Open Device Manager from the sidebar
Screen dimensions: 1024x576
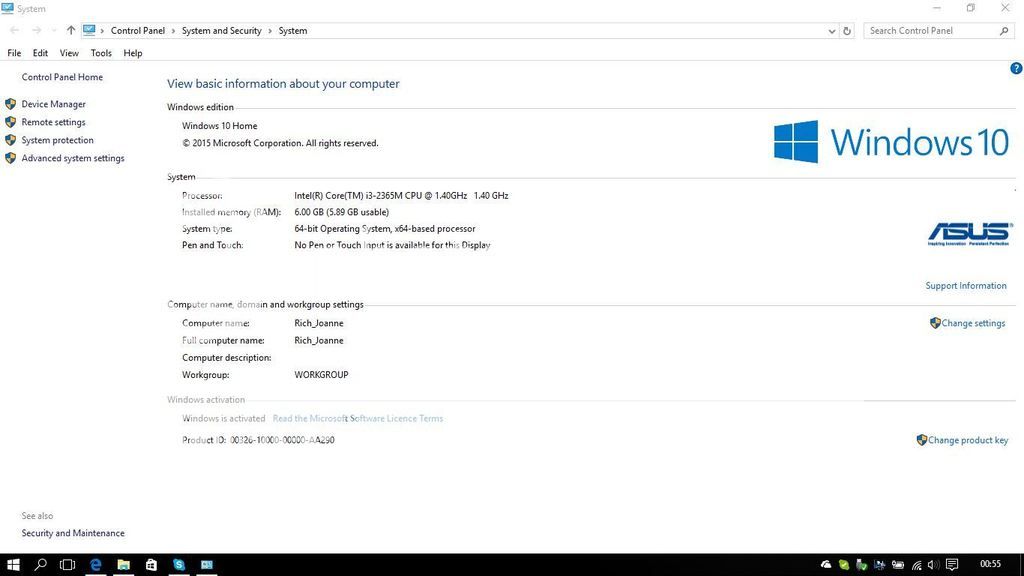(54, 104)
